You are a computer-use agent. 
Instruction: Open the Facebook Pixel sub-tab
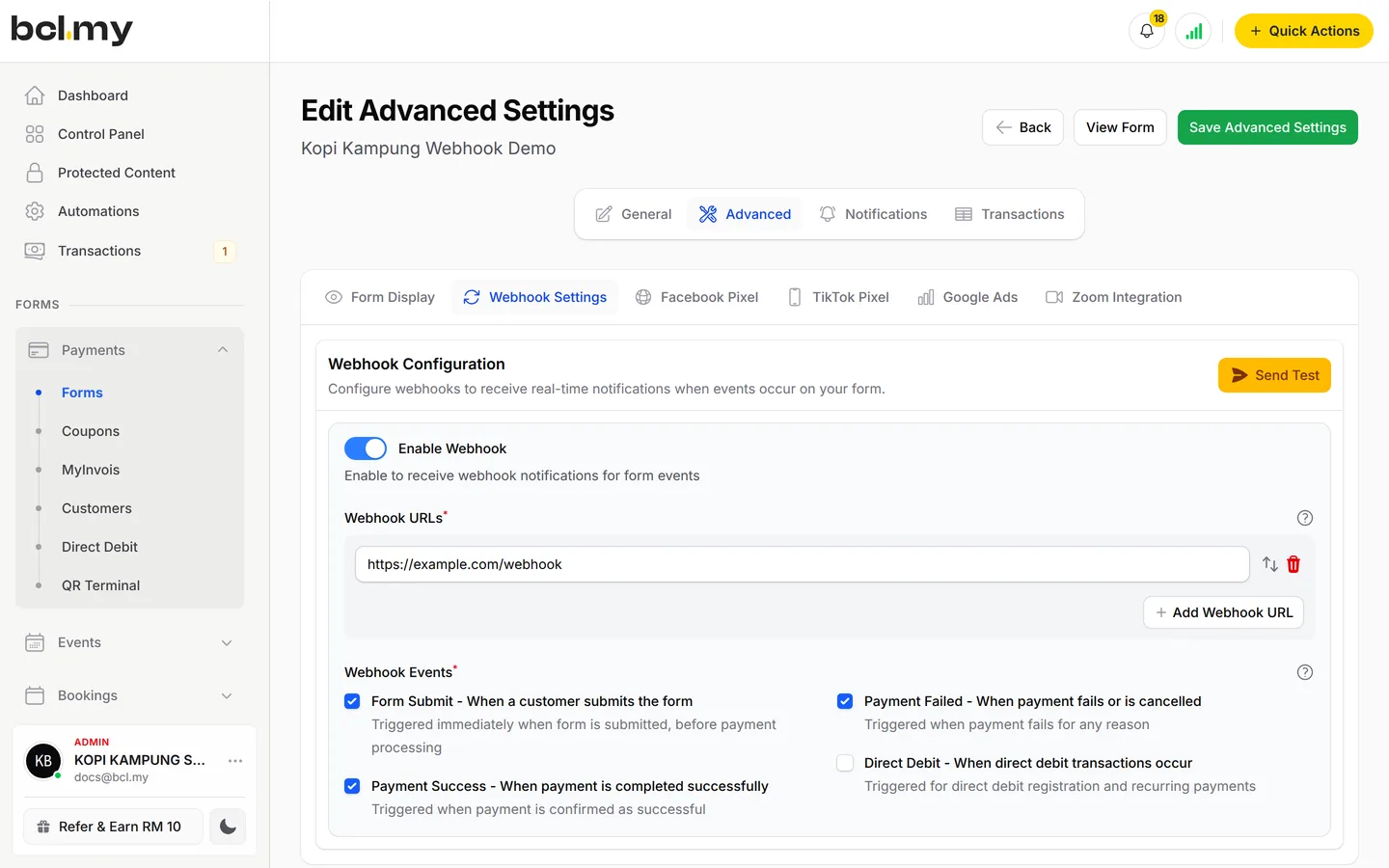(697, 297)
